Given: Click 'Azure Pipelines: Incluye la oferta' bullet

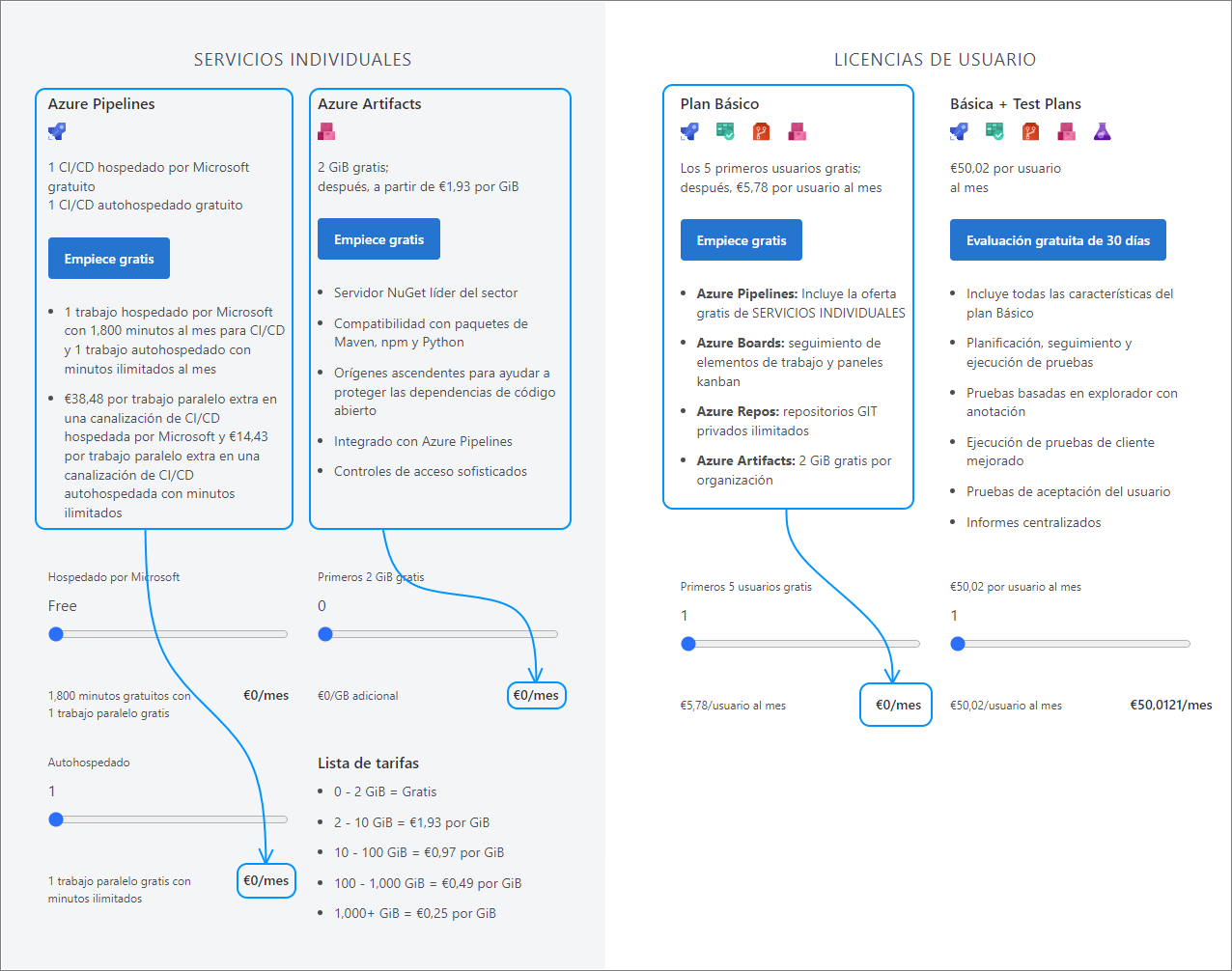Looking at the screenshot, I should click(x=801, y=303).
